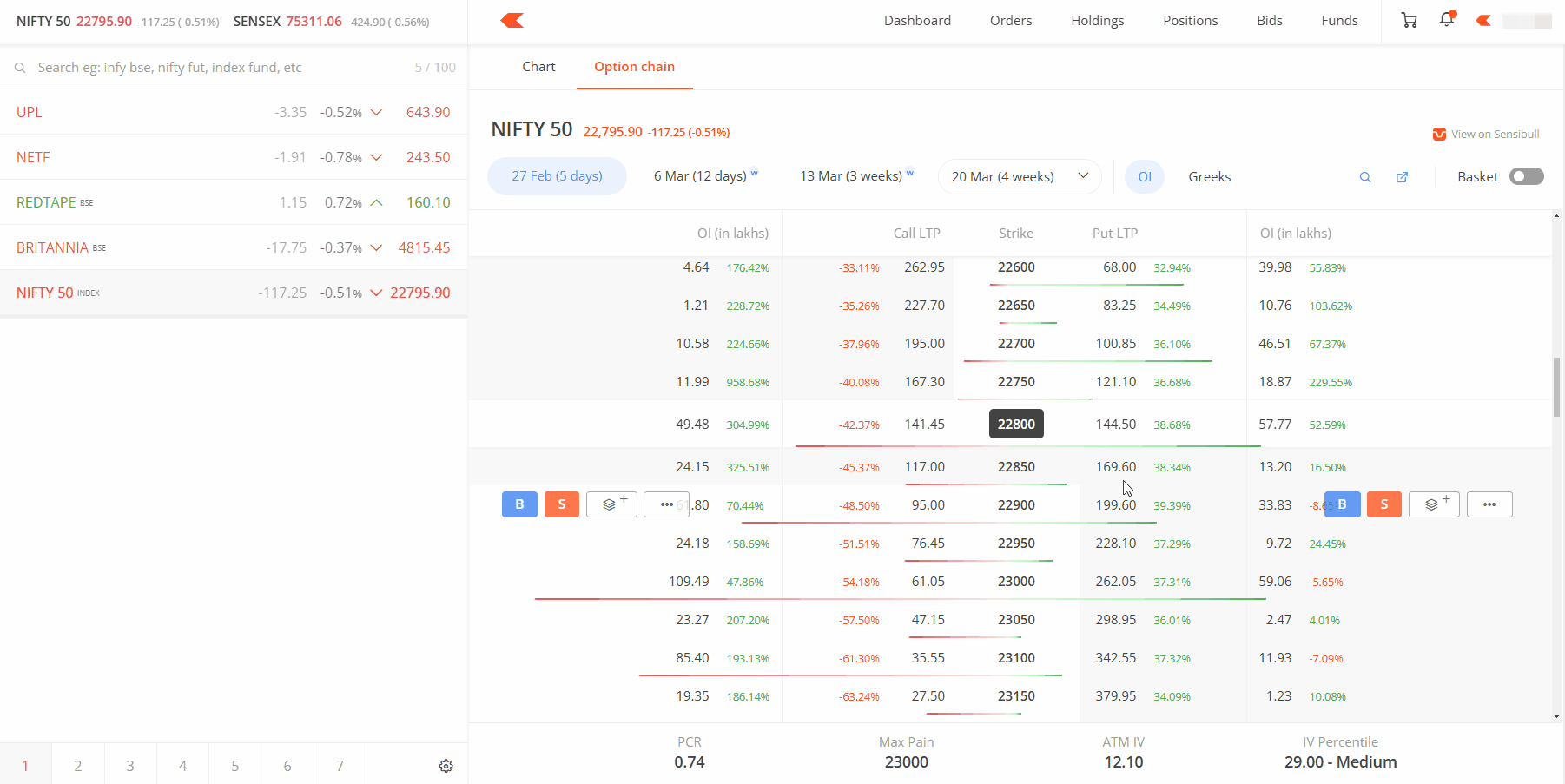The image size is (1565, 784).
Task: Click the SENSEX ticker in the top bar
Action: point(331,22)
